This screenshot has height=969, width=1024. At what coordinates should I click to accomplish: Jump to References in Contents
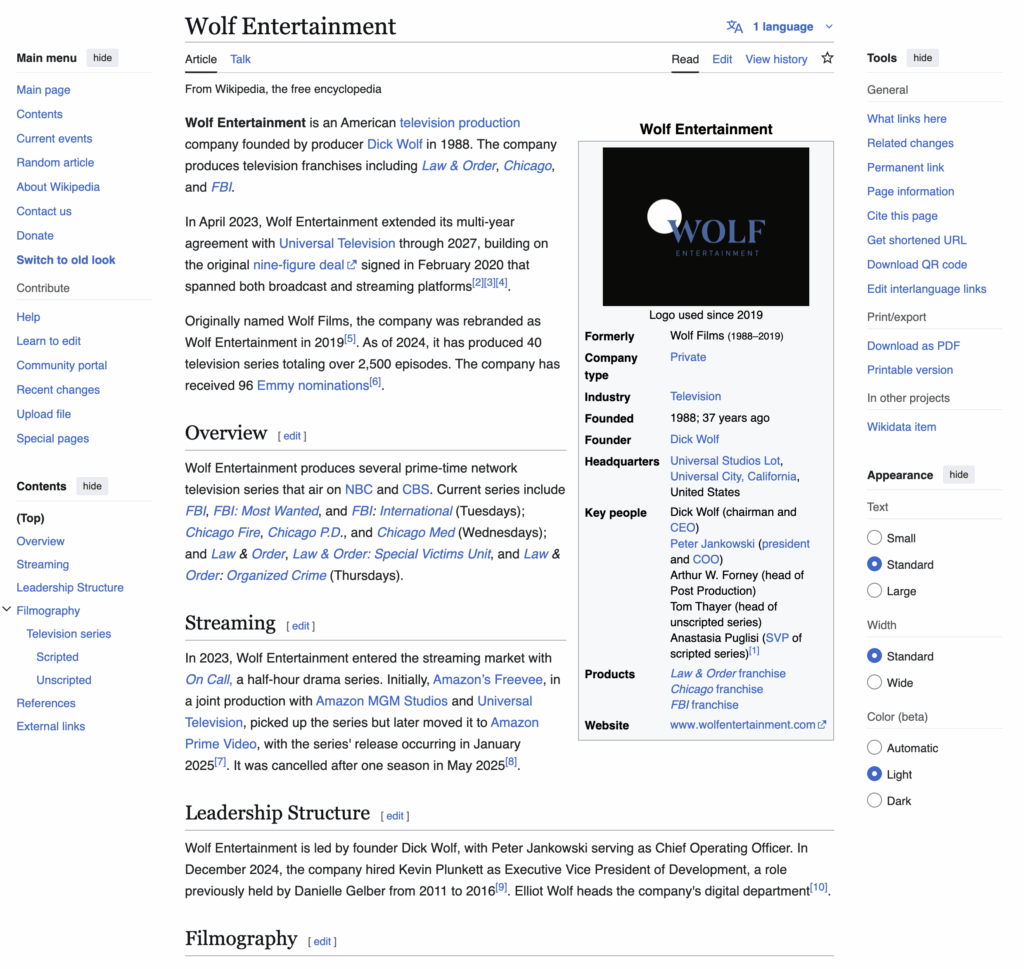pos(46,703)
